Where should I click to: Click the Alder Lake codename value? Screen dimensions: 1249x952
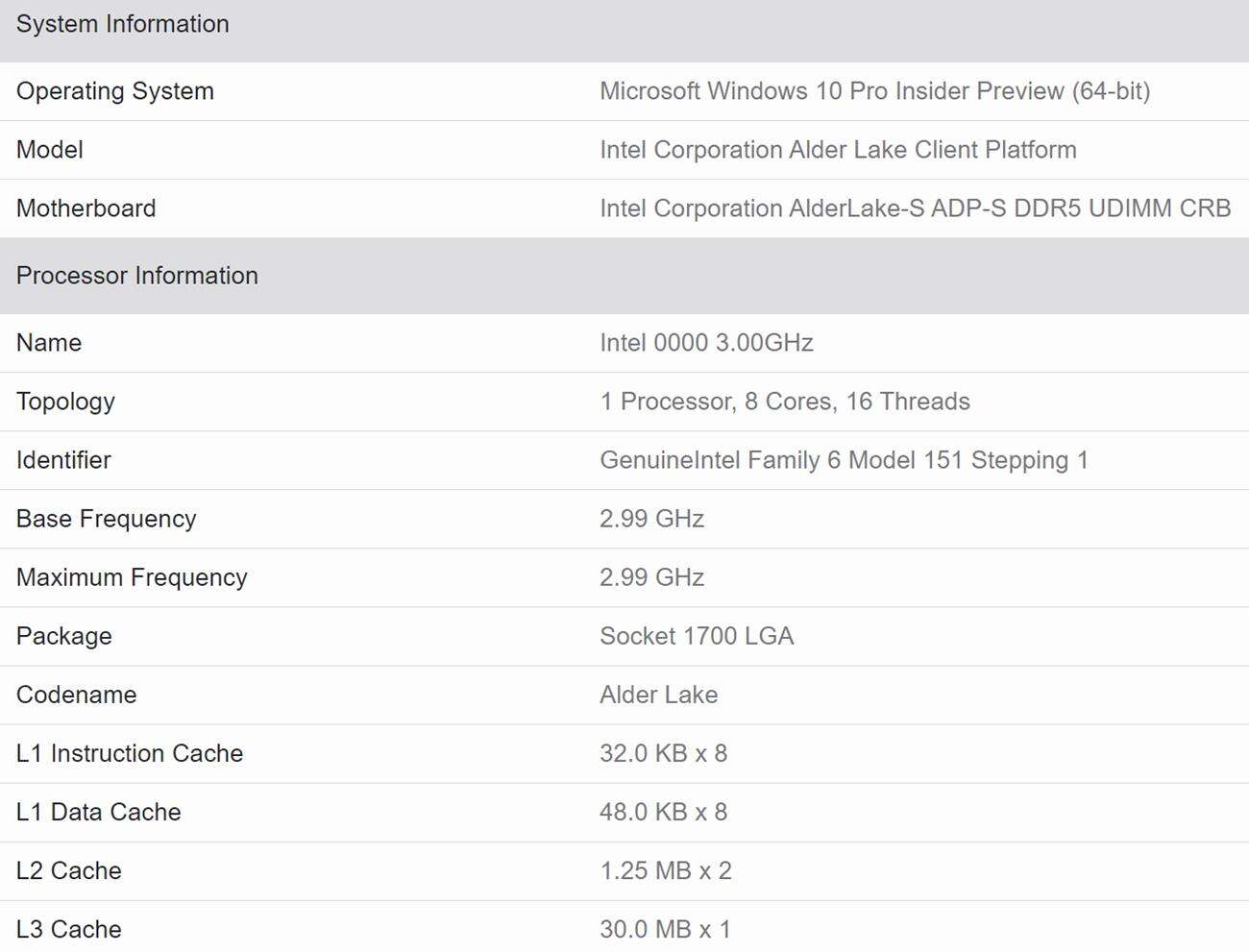659,695
